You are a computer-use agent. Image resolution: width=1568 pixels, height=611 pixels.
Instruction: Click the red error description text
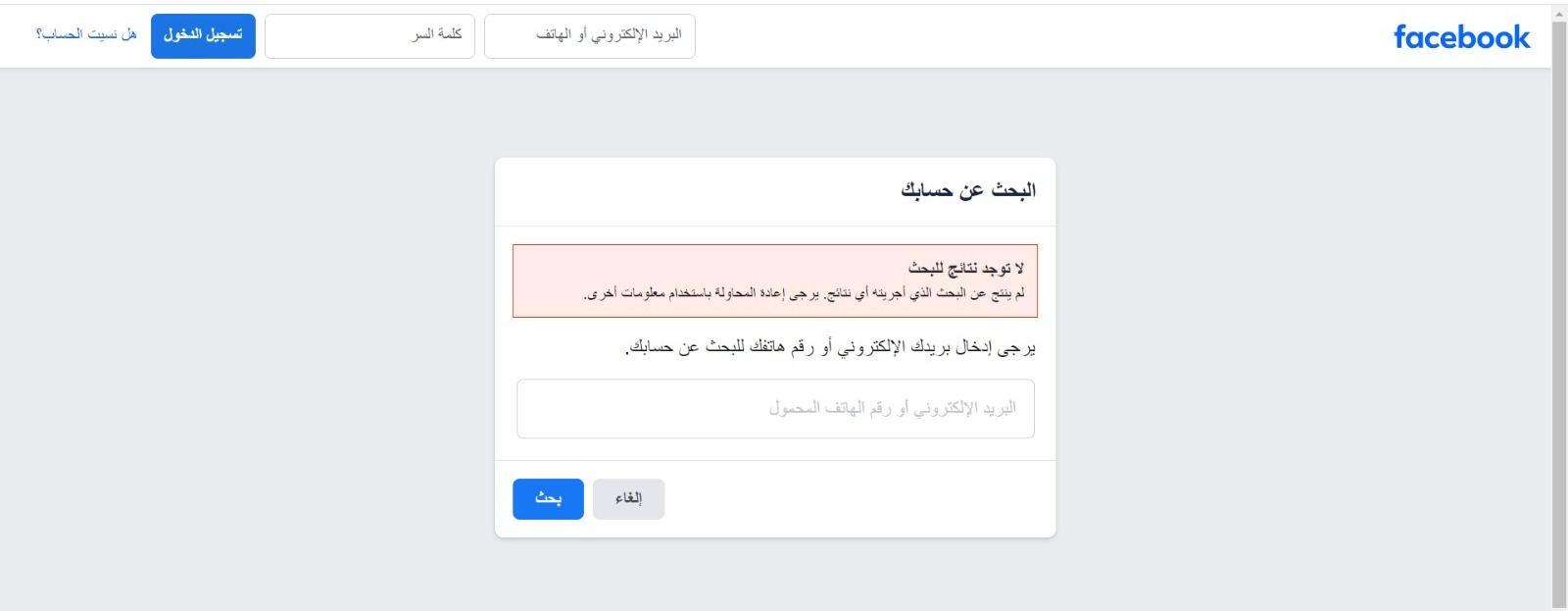click(x=805, y=293)
